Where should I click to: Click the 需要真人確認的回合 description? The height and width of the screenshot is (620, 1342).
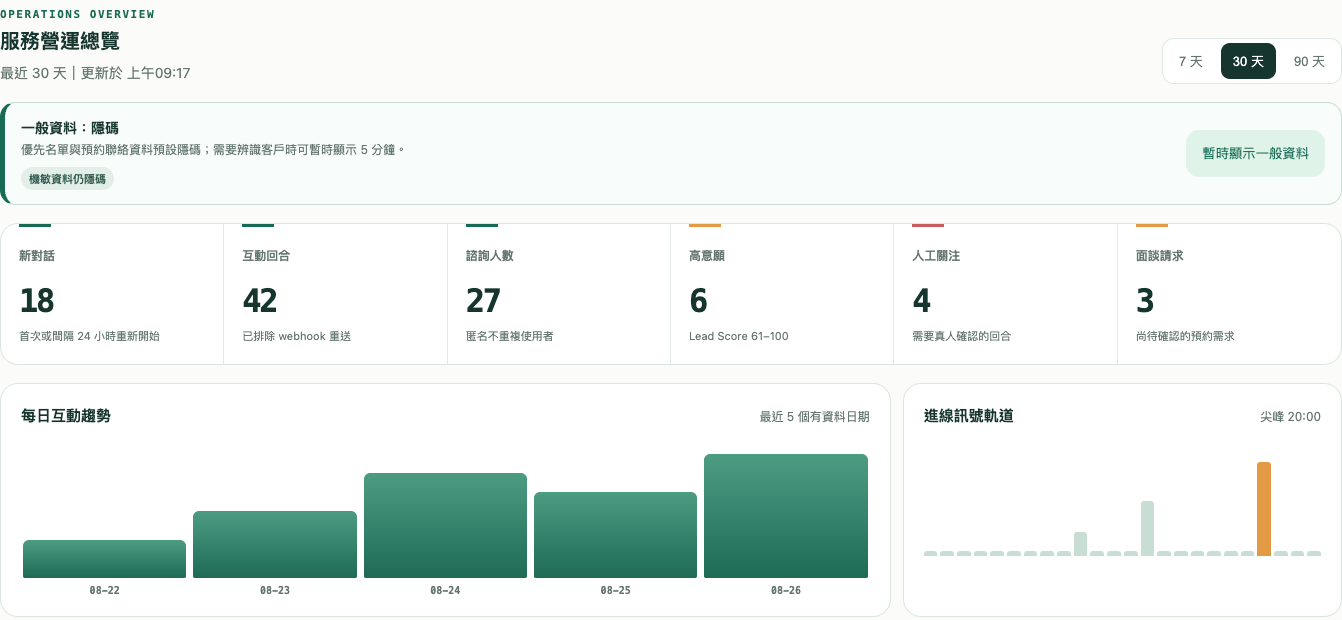(962, 336)
